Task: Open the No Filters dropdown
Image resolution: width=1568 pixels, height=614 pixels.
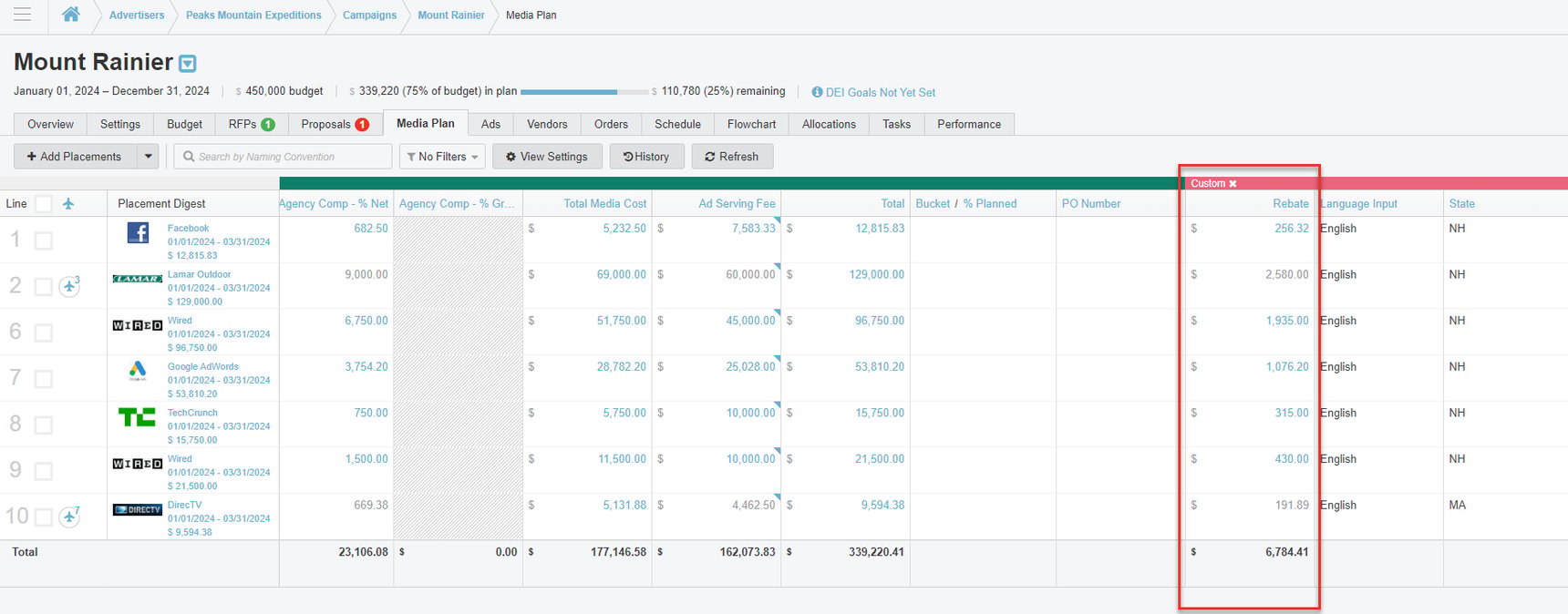Action: point(442,157)
